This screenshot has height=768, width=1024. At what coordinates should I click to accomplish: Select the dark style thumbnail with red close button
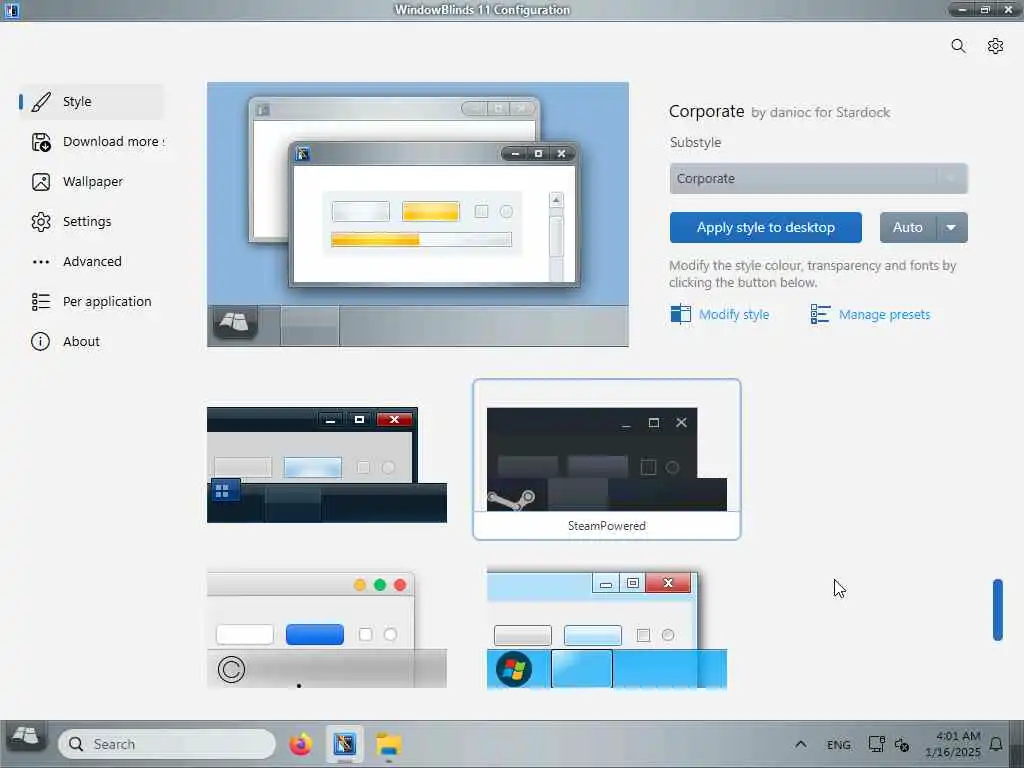(x=327, y=465)
